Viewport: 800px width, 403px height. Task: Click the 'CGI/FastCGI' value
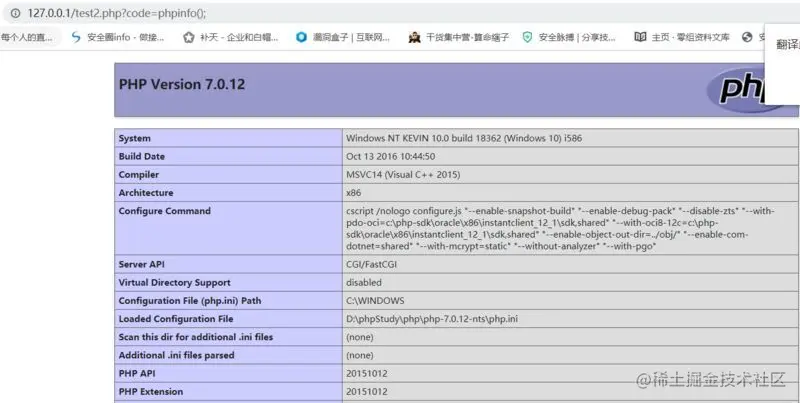(371, 265)
